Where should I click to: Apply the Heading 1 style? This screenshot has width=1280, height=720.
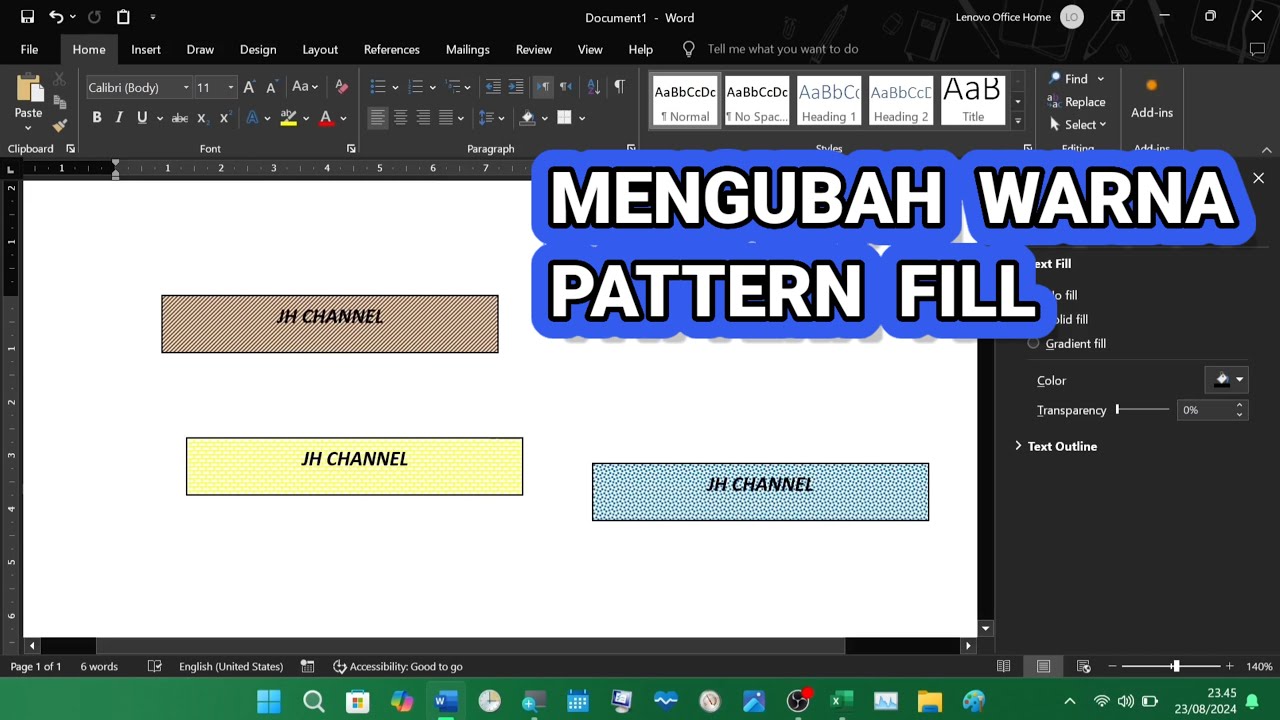829,100
